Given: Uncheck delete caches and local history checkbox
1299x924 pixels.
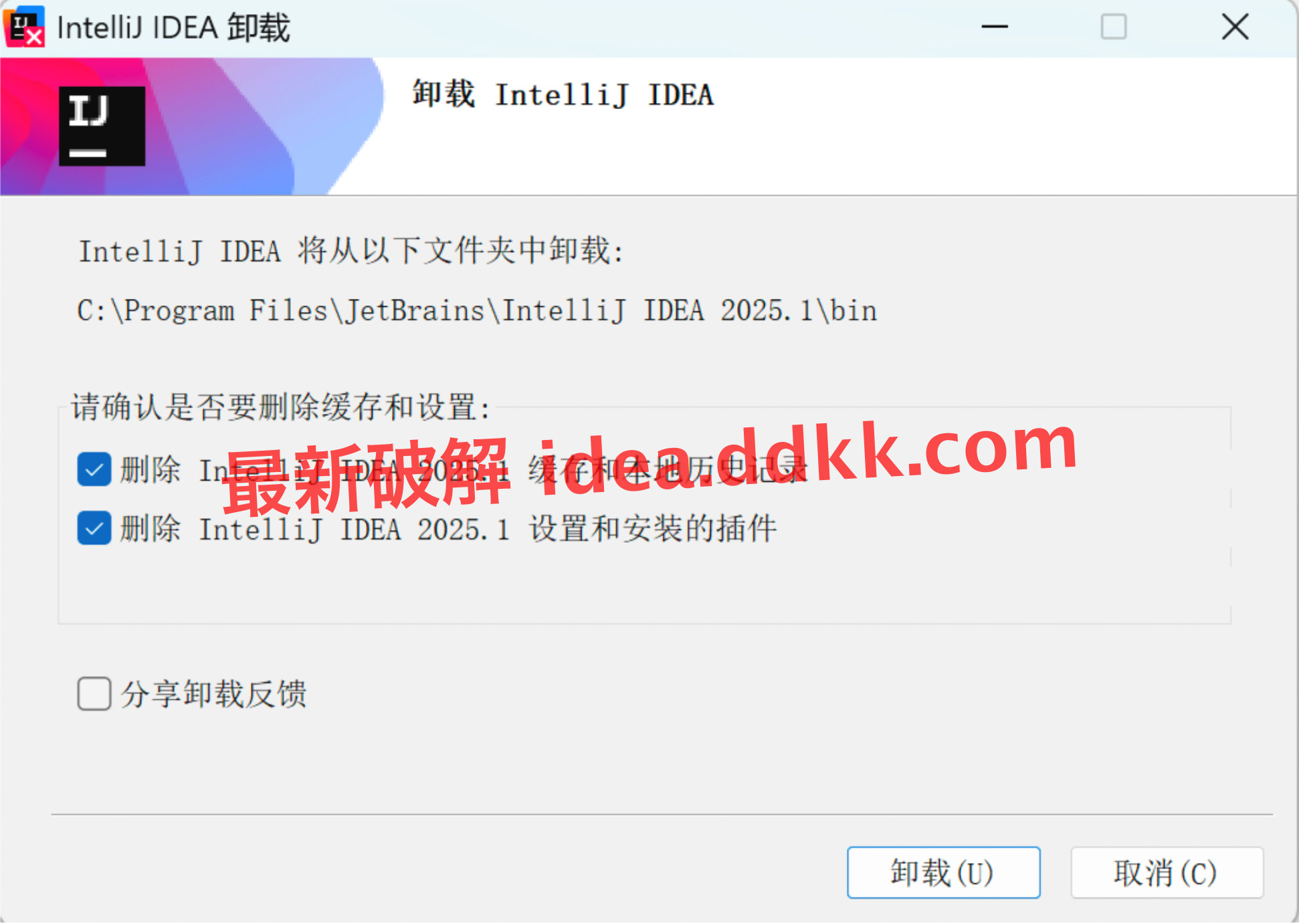Looking at the screenshot, I should (x=94, y=469).
